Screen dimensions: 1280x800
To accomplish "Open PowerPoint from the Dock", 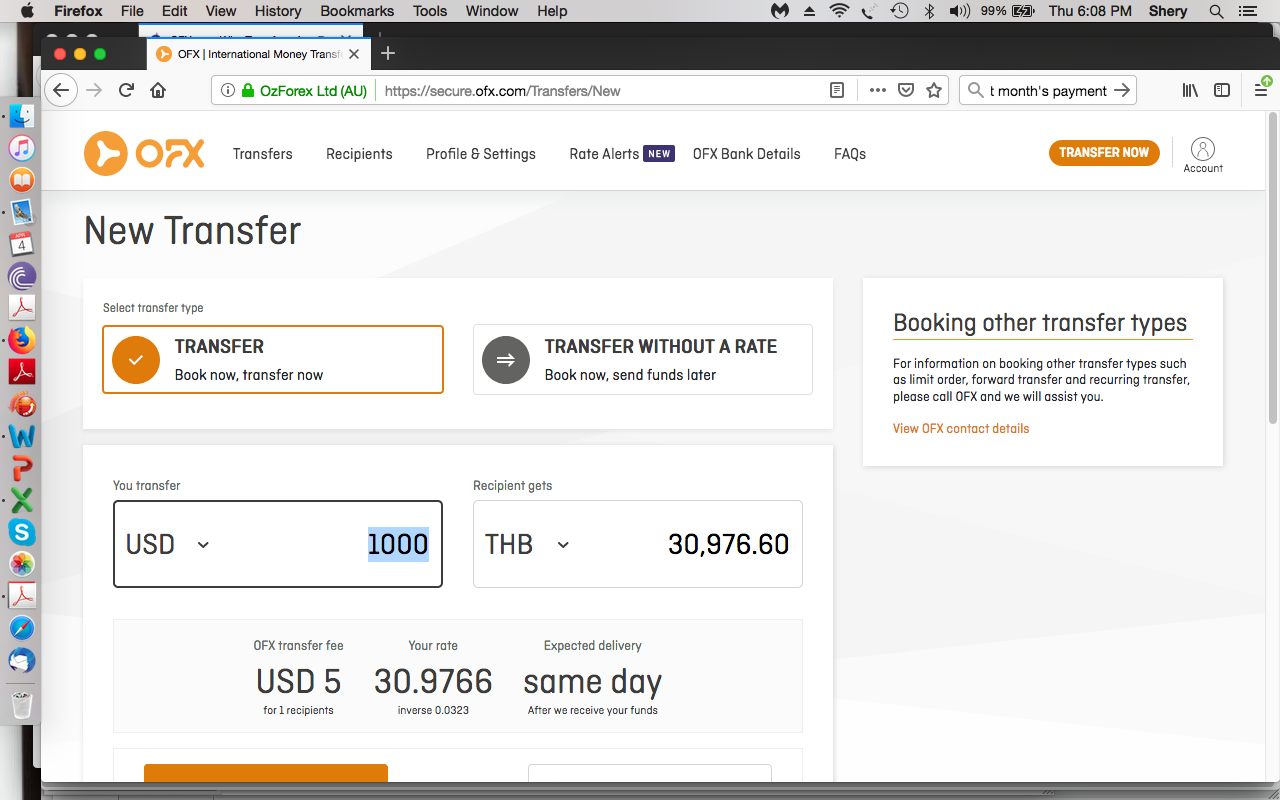I will 22,468.
